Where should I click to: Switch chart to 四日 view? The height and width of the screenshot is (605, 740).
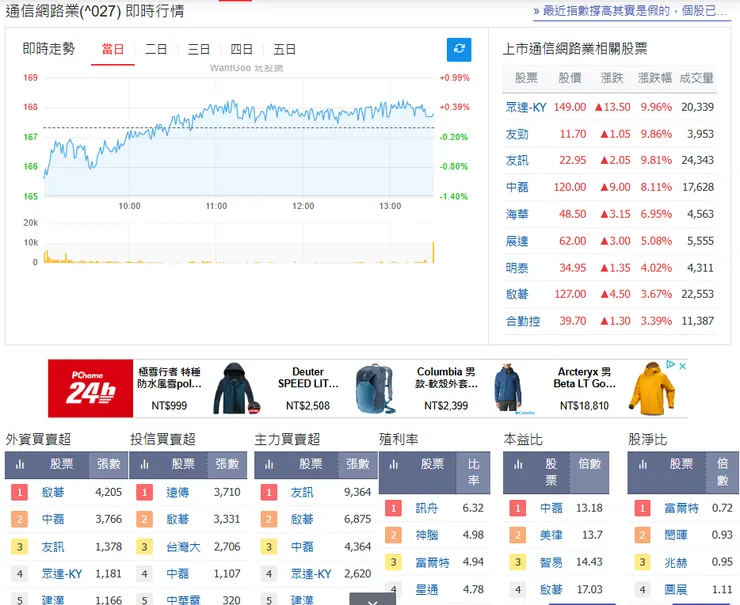[242, 50]
